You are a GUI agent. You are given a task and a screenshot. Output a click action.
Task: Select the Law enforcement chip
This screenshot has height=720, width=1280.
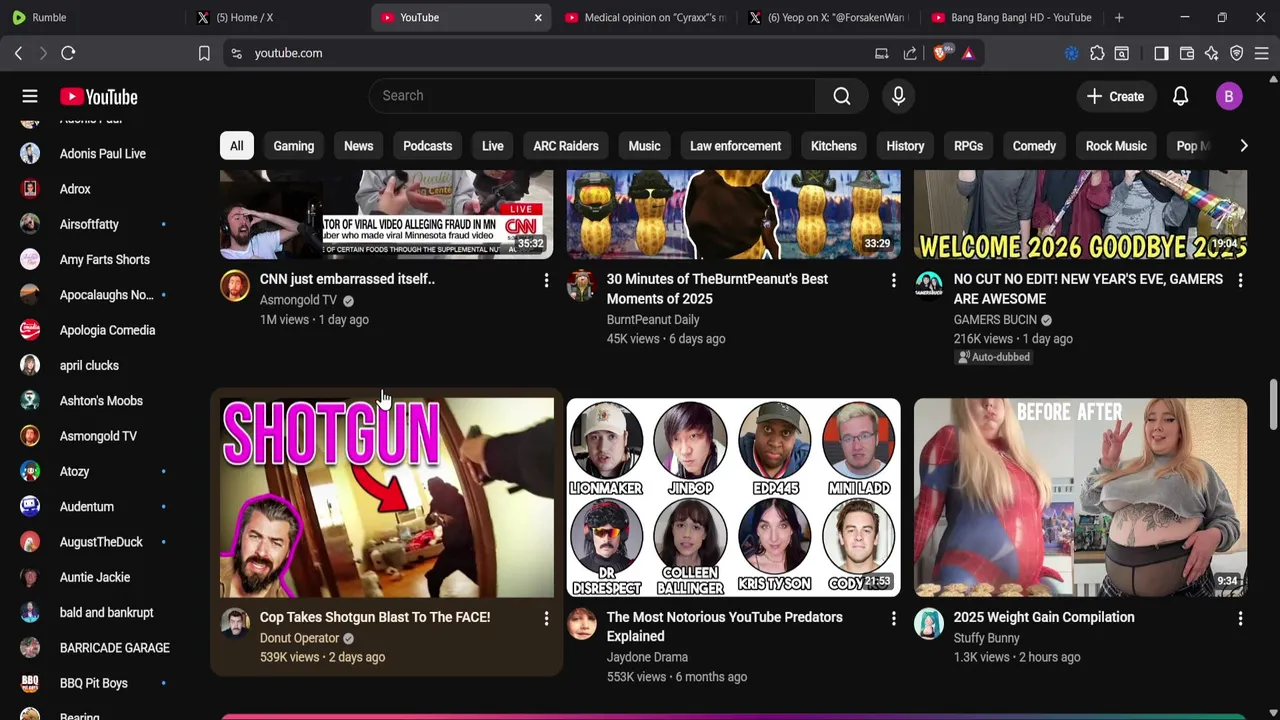coord(735,146)
